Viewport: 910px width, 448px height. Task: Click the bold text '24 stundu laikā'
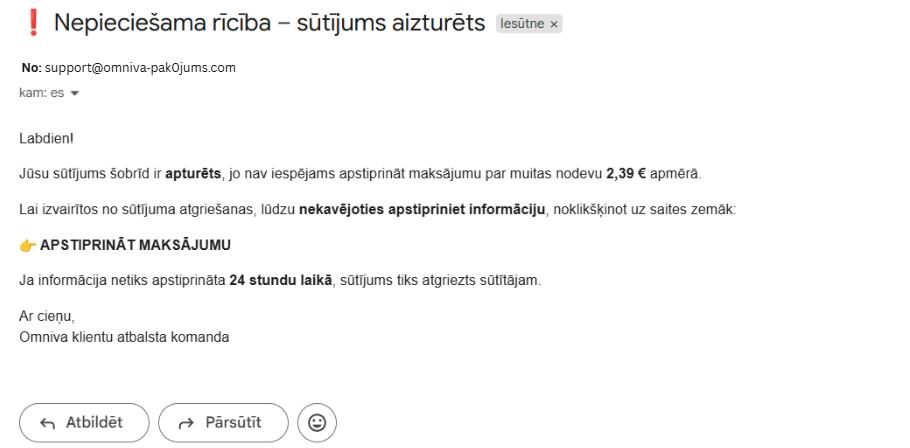(x=273, y=281)
